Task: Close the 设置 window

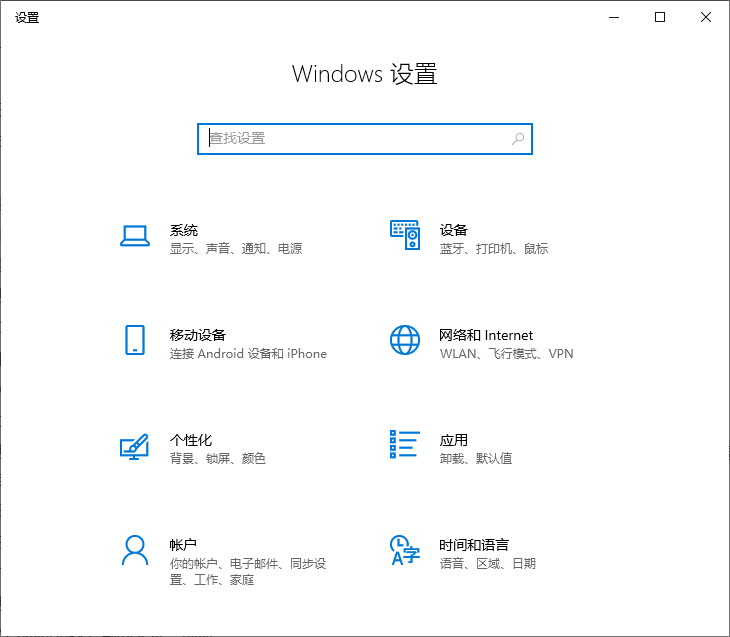Action: click(706, 17)
